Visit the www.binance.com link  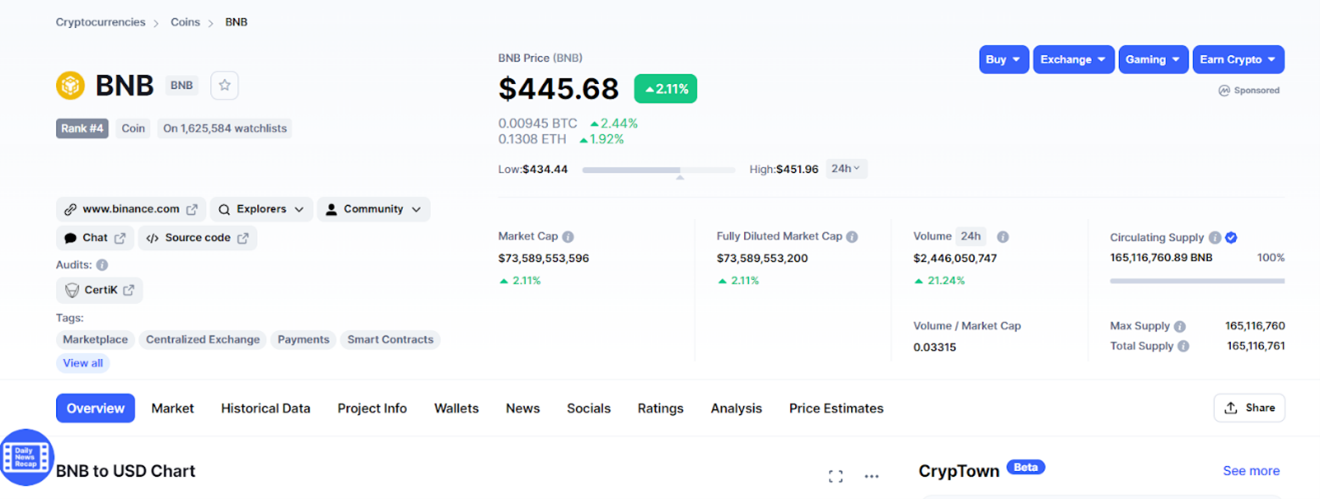coord(131,209)
